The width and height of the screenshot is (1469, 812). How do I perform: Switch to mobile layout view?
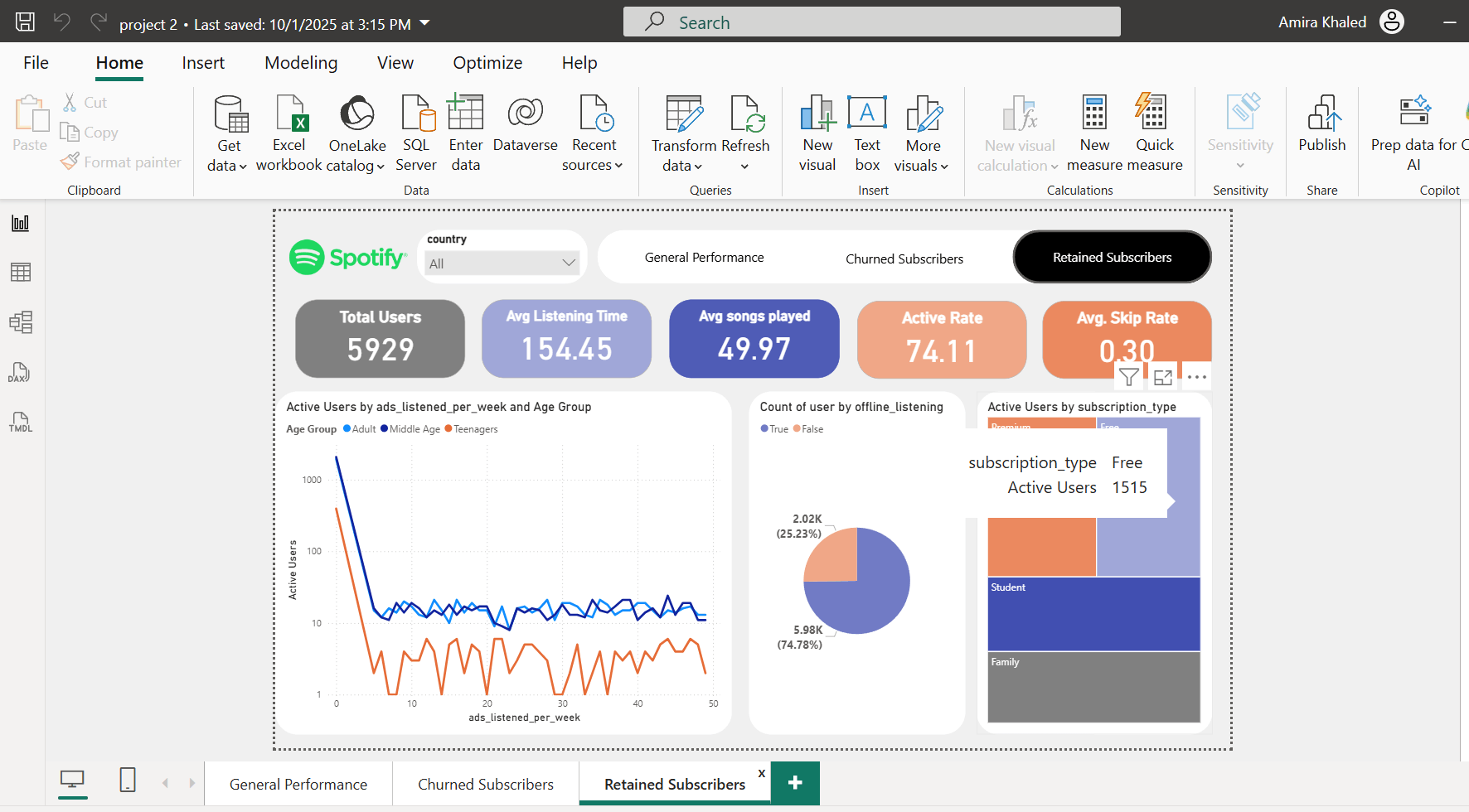coord(128,780)
